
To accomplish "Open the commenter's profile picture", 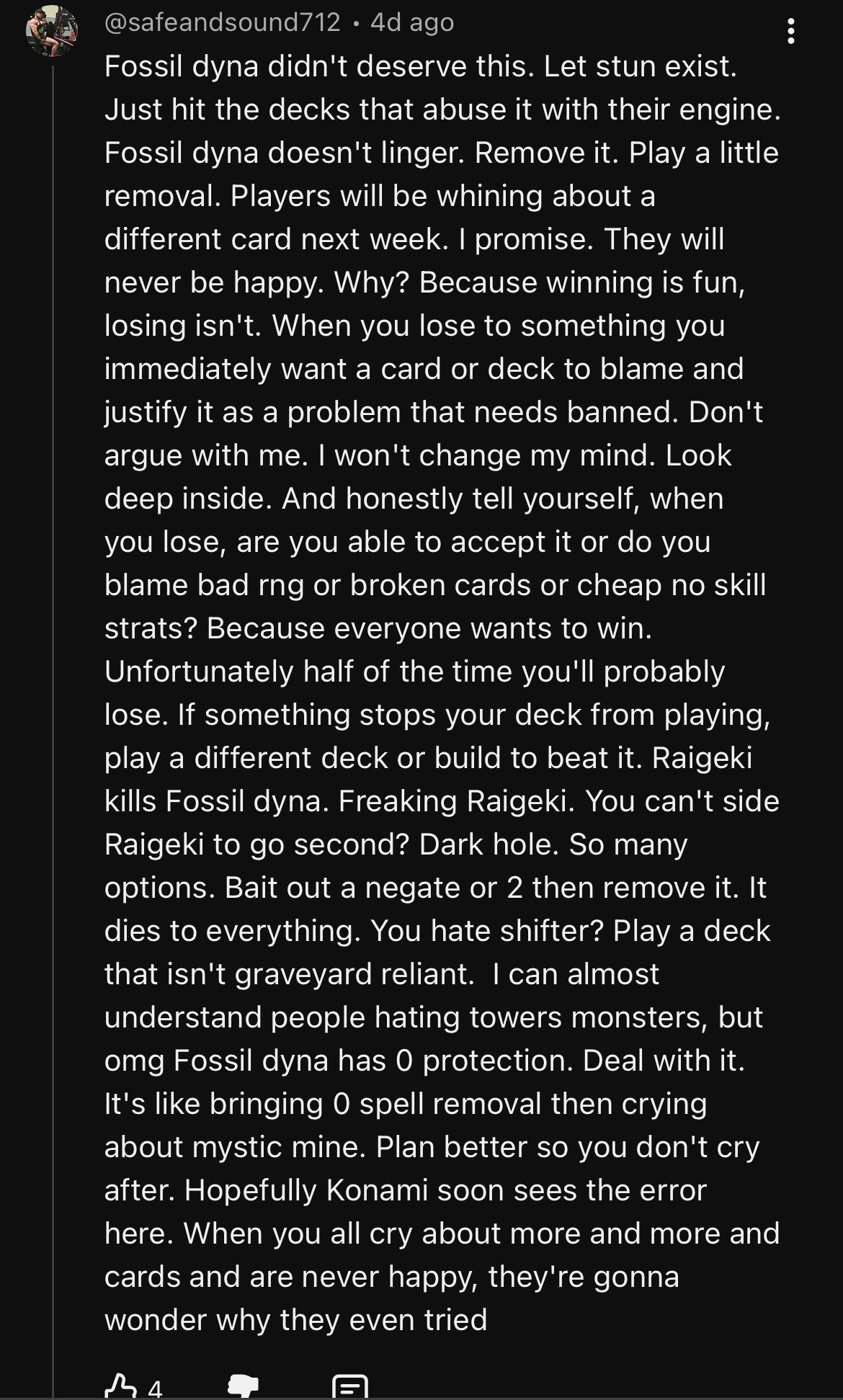I will tap(52, 31).
